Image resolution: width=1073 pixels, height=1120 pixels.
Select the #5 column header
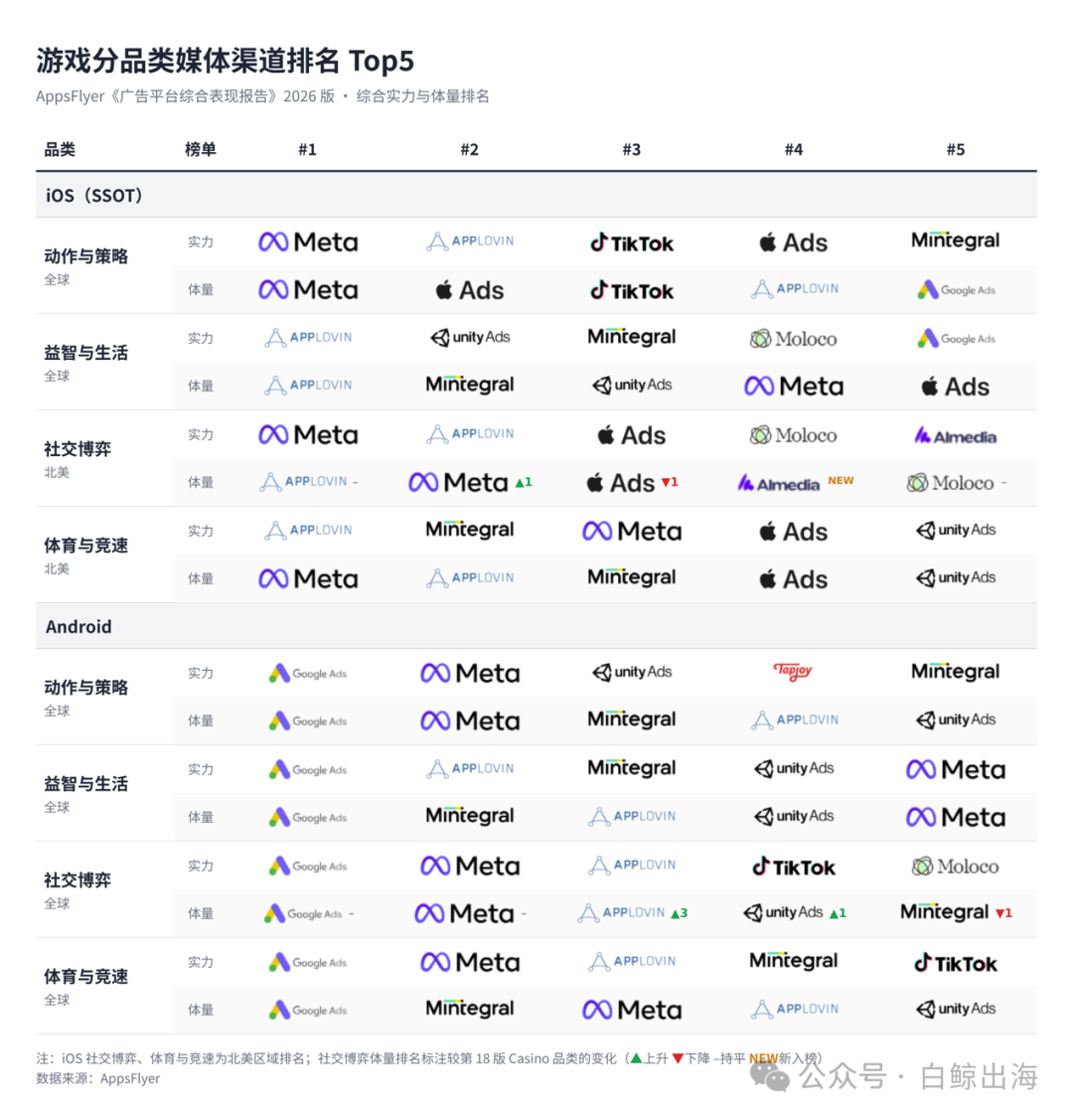[956, 149]
